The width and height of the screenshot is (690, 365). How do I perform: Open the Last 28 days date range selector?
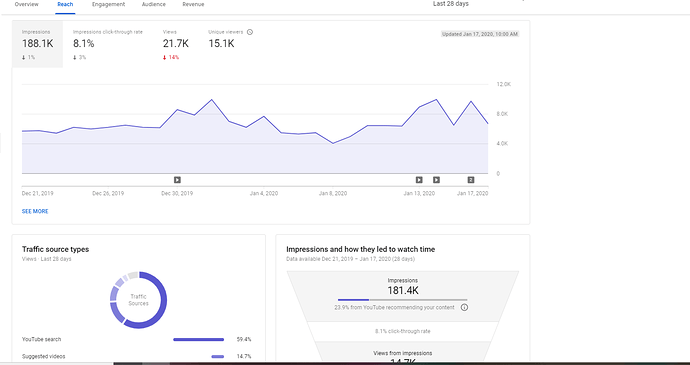[x=451, y=4]
